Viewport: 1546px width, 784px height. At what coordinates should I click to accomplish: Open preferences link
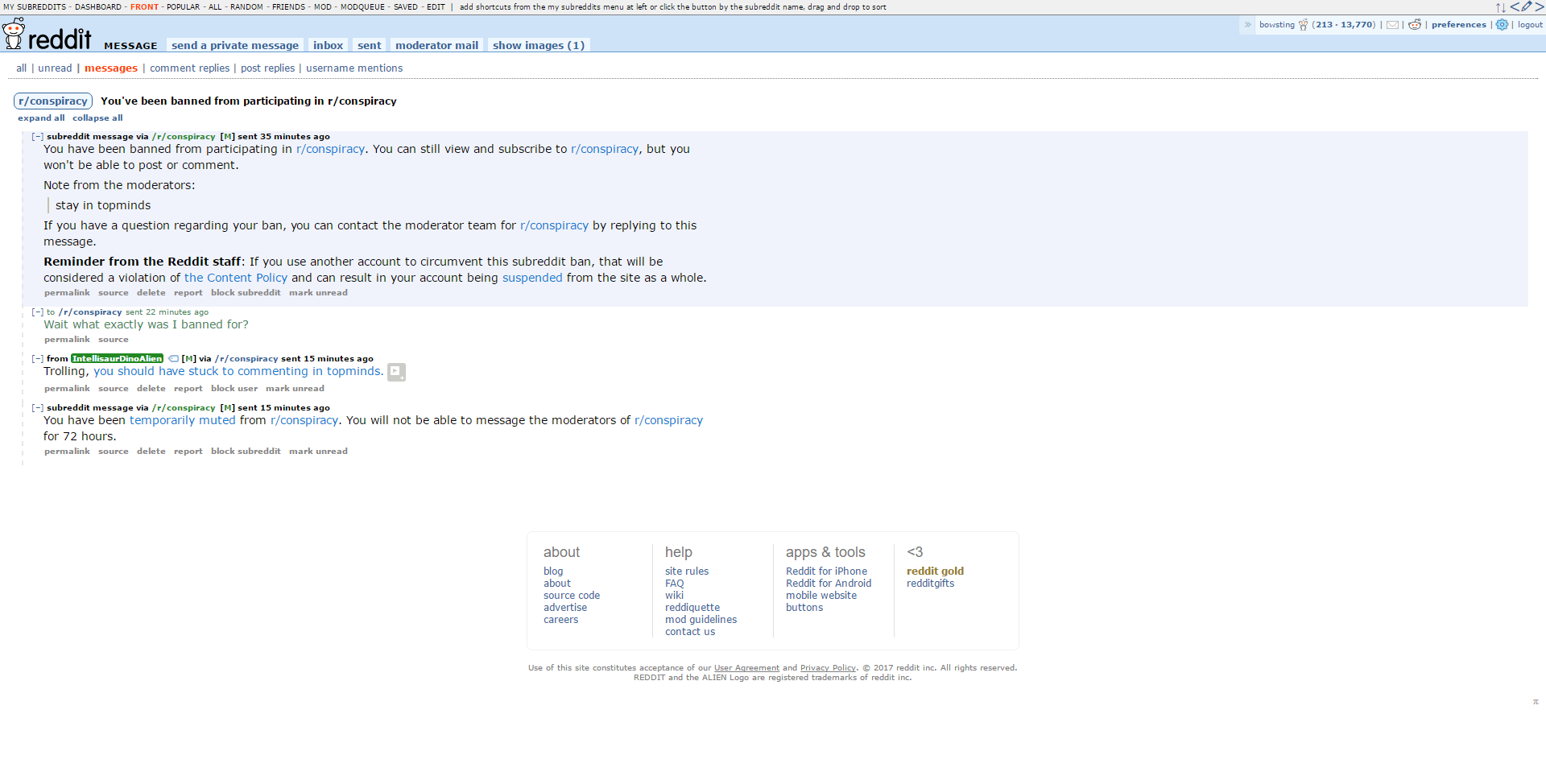[1459, 25]
